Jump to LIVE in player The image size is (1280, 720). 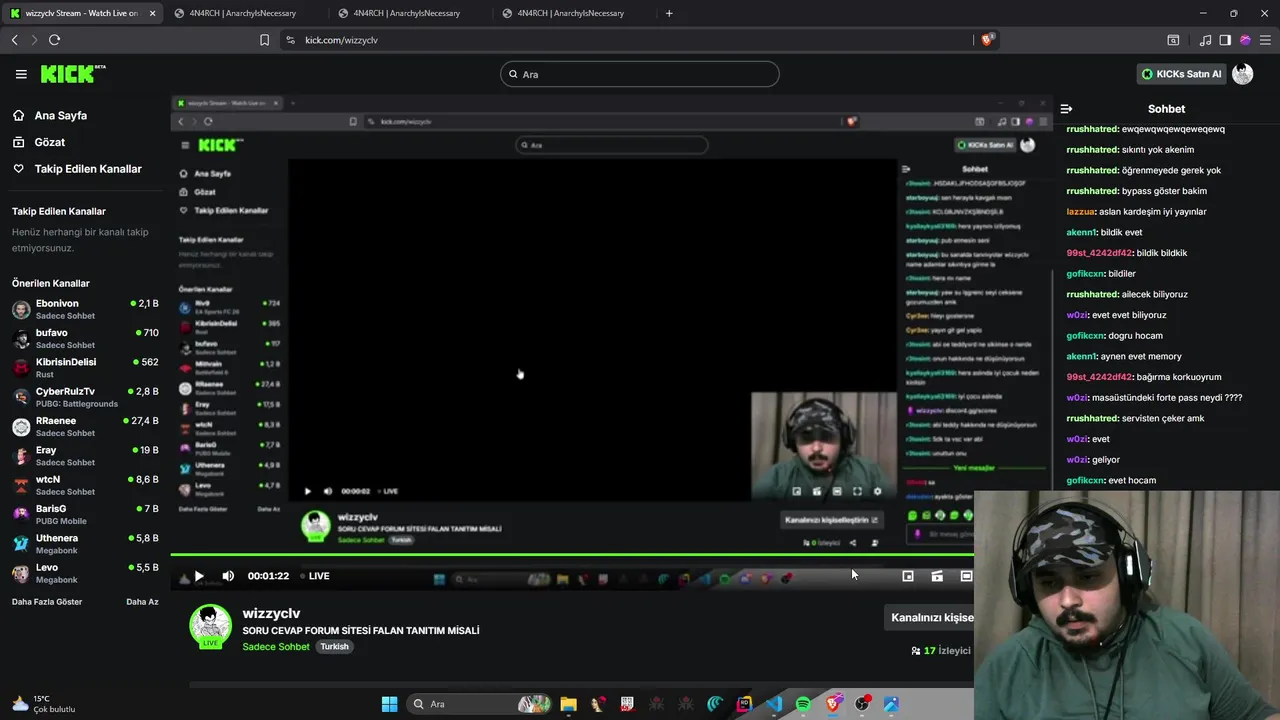[x=313, y=576]
